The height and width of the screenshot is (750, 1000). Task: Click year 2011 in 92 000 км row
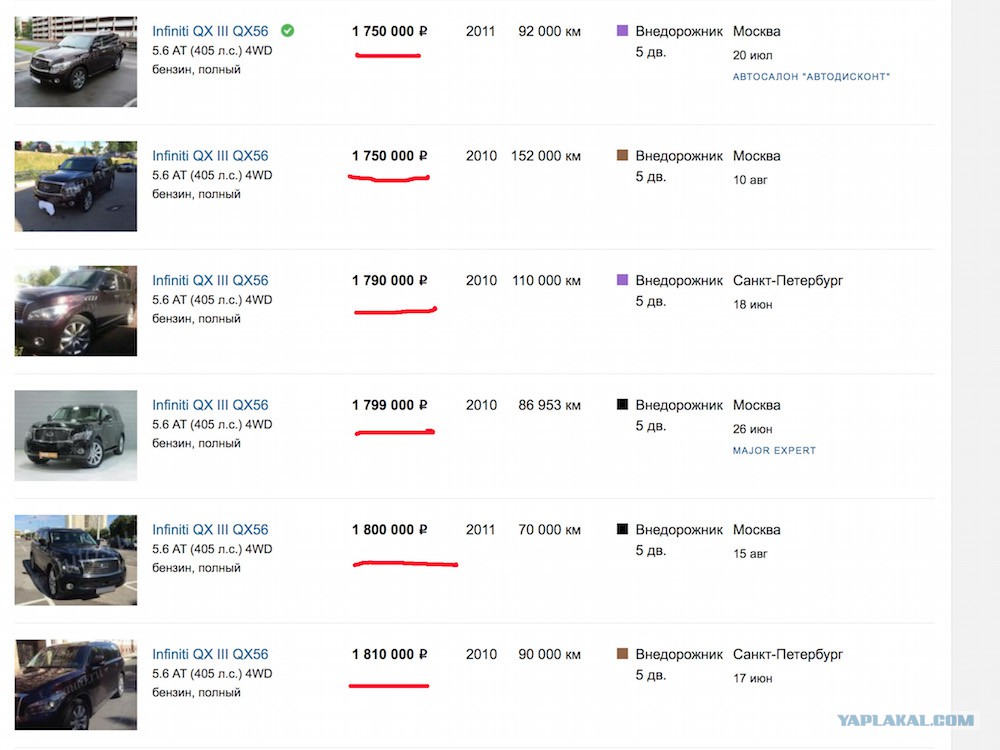point(480,31)
